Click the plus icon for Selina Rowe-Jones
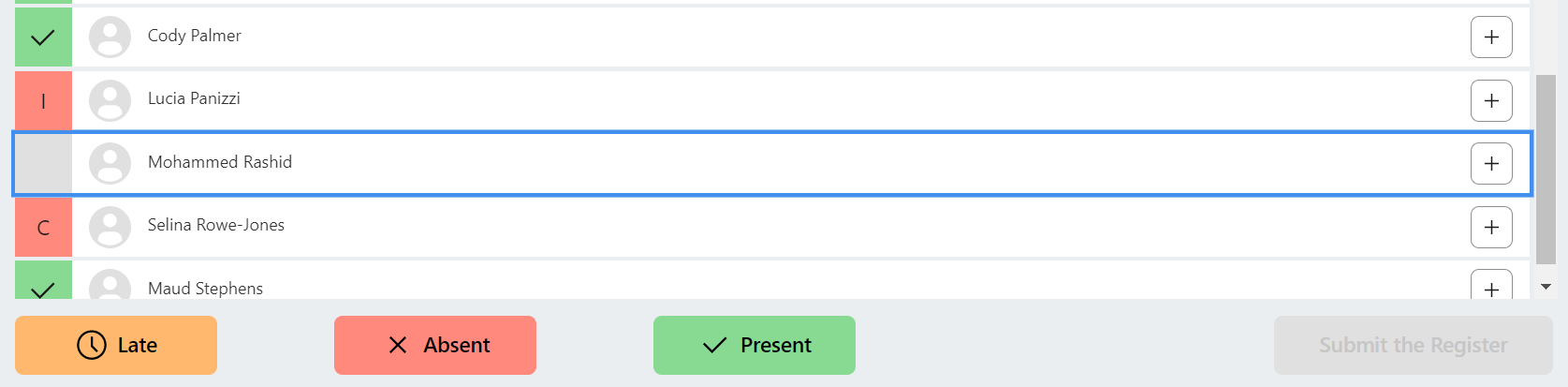 1491,227
